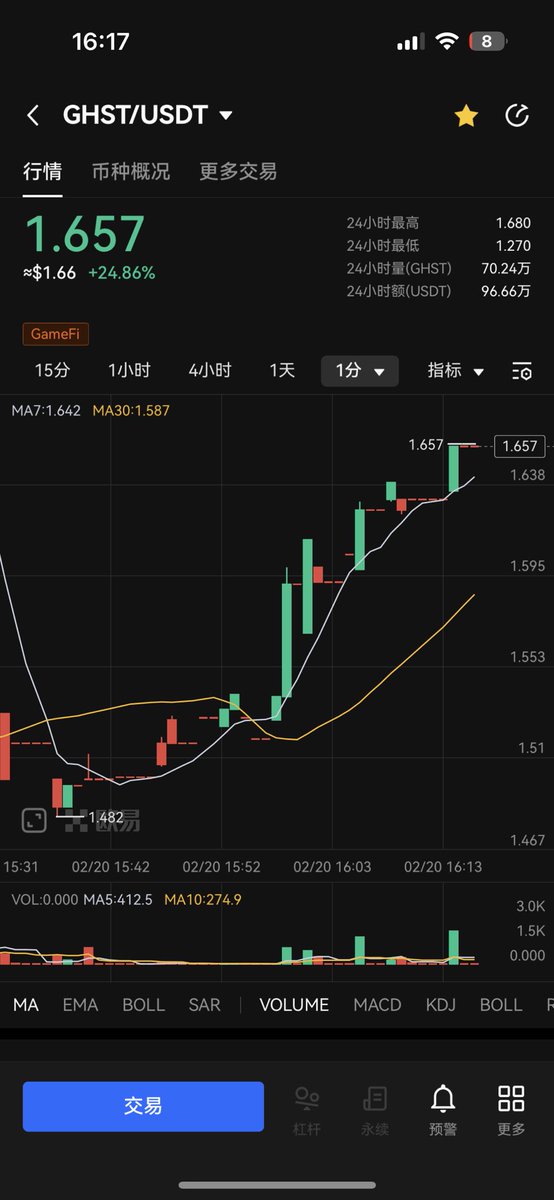This screenshot has width=554, height=1200.
Task: Select the MA main indicator
Action: click(26, 1005)
